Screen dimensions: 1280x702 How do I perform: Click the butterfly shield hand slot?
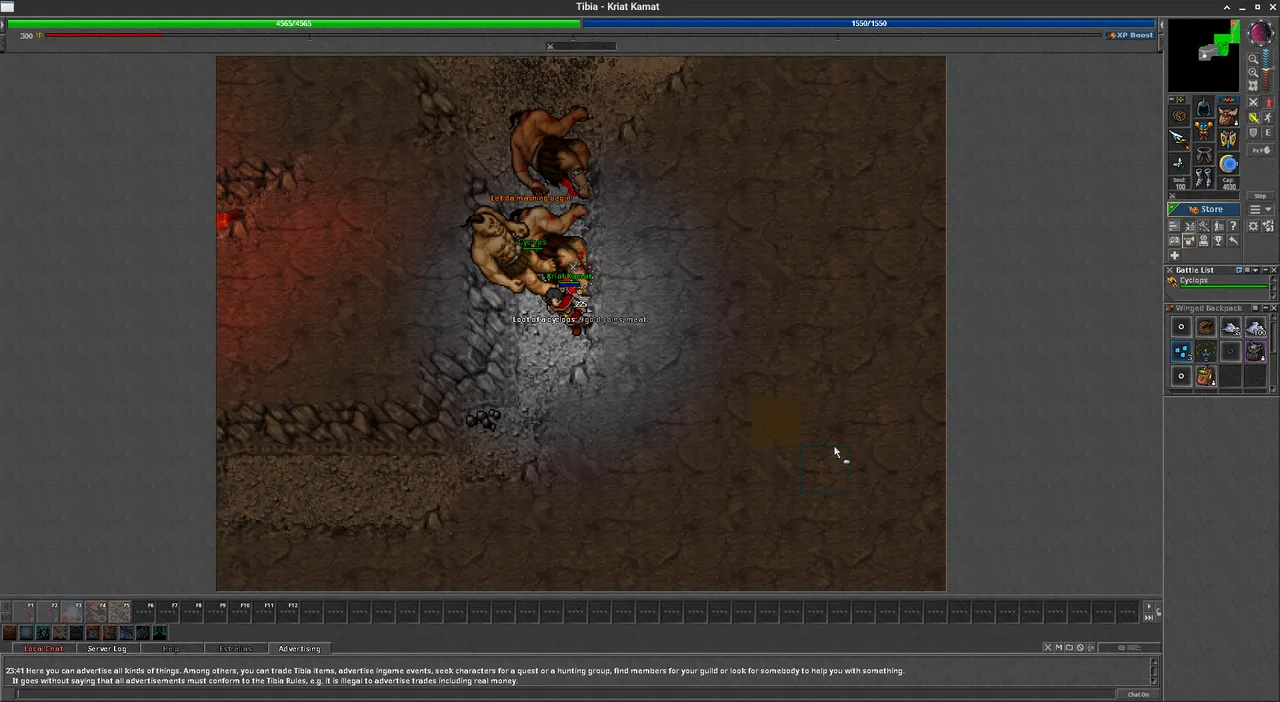click(x=1228, y=139)
